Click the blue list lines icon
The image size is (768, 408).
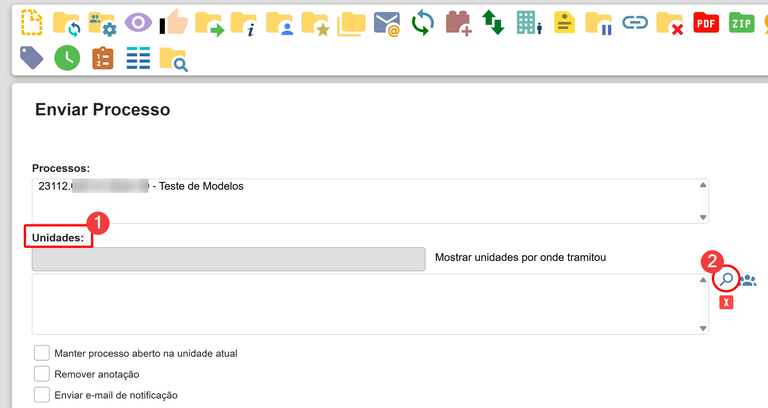click(138, 58)
